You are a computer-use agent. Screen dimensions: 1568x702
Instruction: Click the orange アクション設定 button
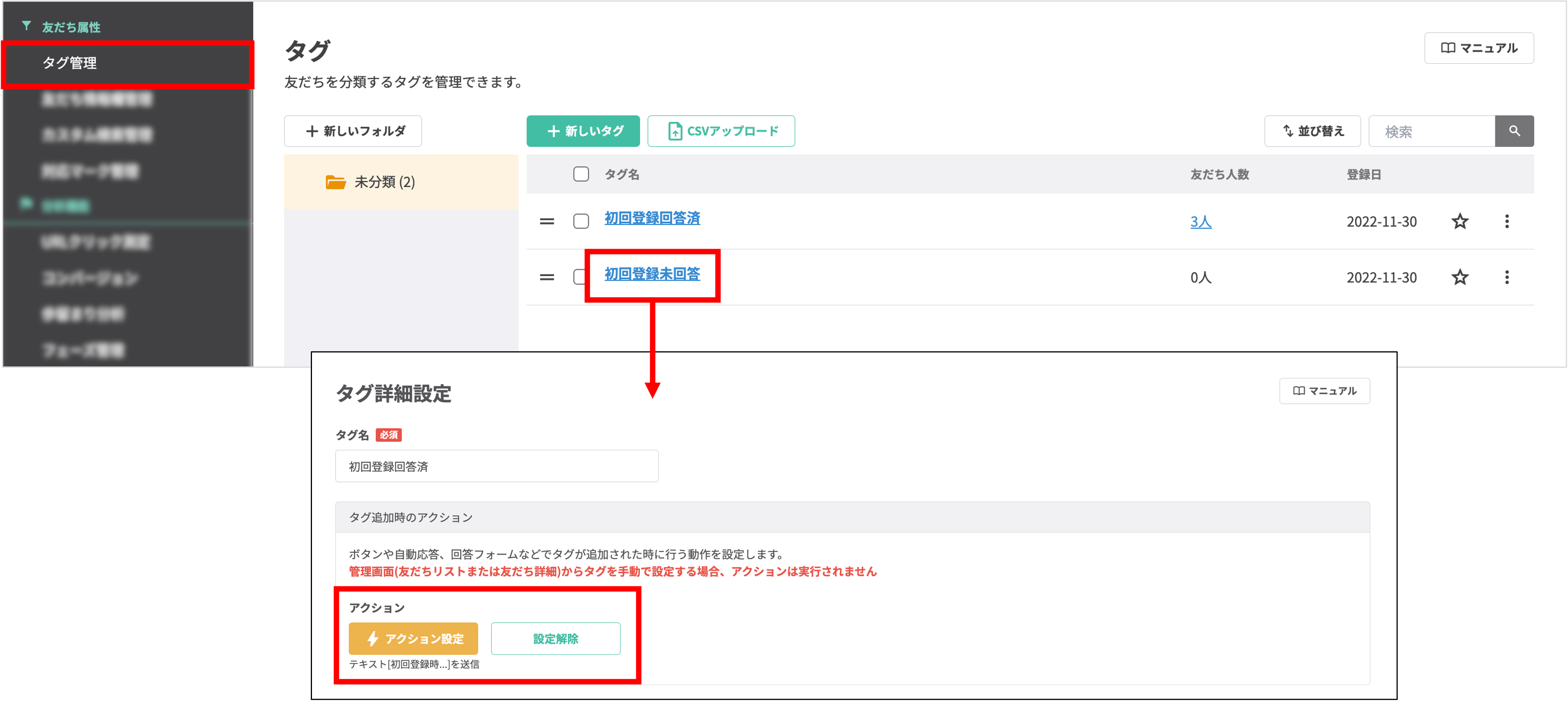[413, 638]
